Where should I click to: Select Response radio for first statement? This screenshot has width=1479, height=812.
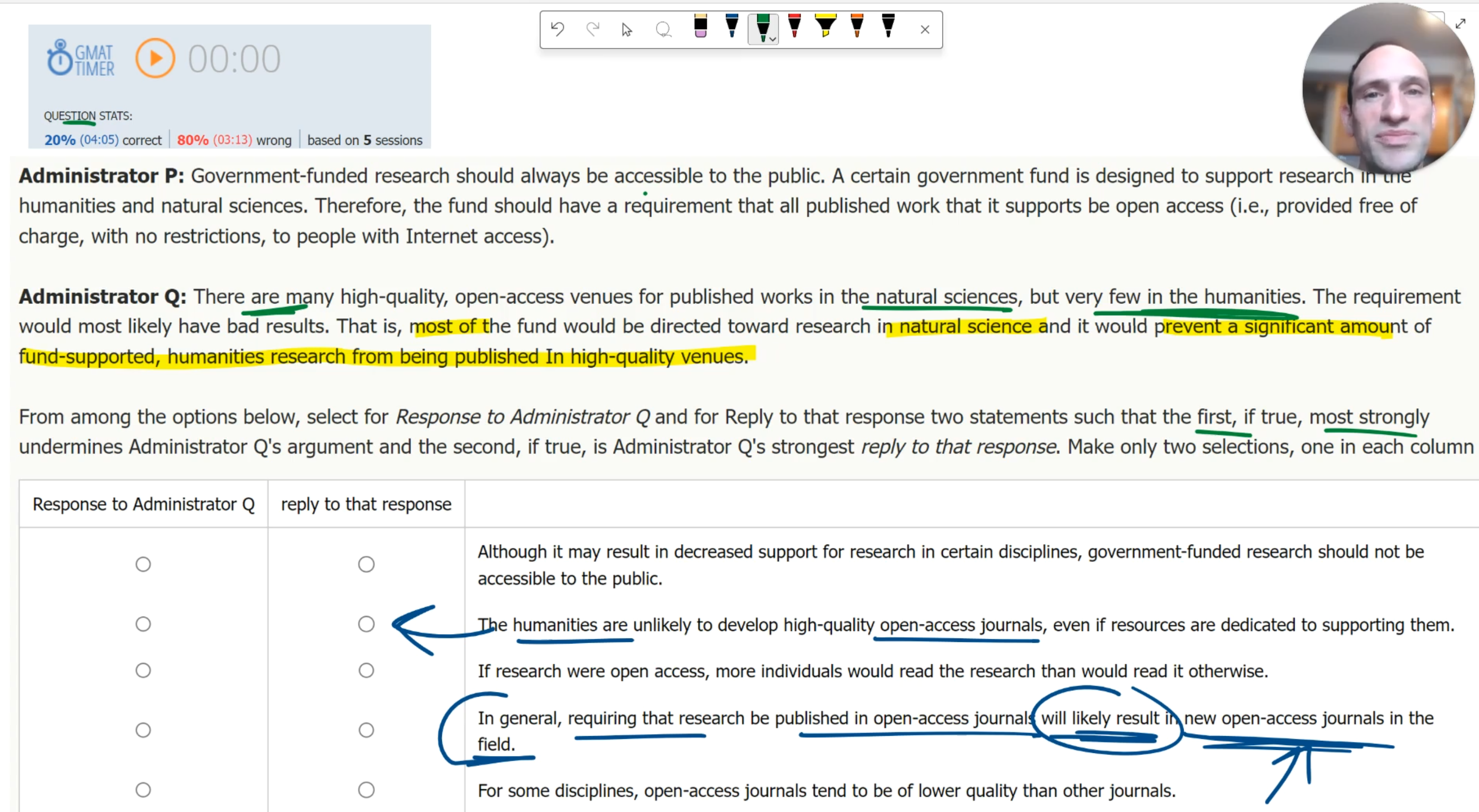point(143,564)
